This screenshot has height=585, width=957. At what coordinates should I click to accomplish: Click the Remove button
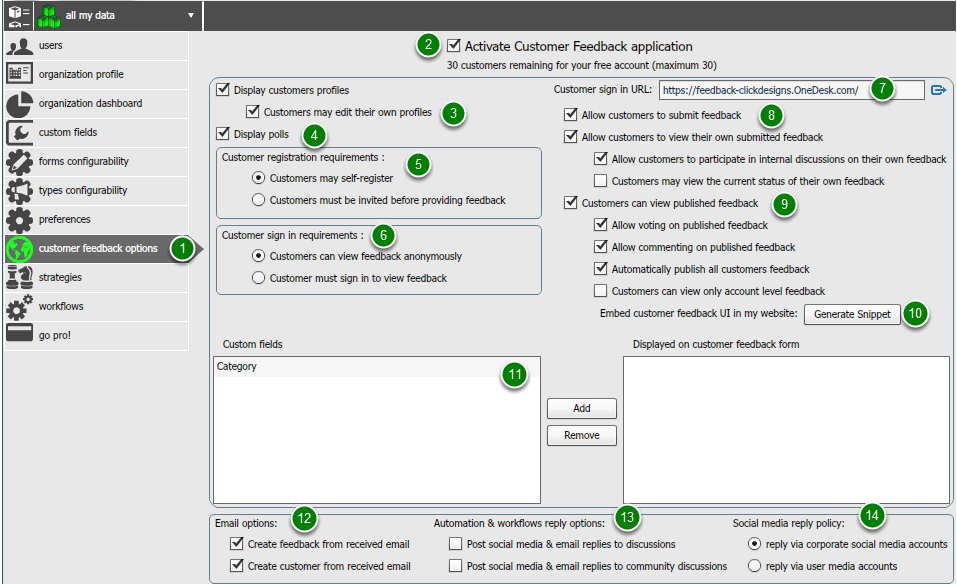(582, 435)
